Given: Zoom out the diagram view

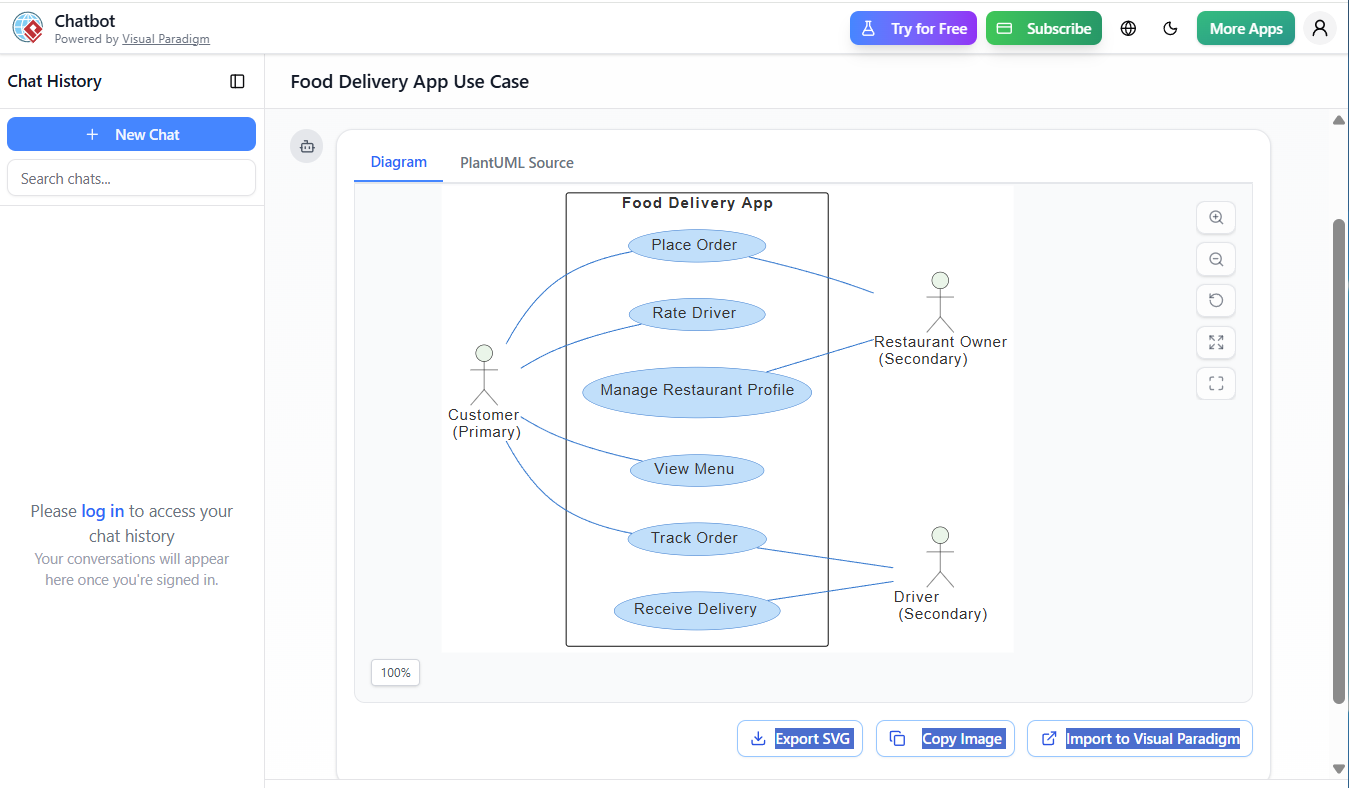Looking at the screenshot, I should (x=1215, y=259).
